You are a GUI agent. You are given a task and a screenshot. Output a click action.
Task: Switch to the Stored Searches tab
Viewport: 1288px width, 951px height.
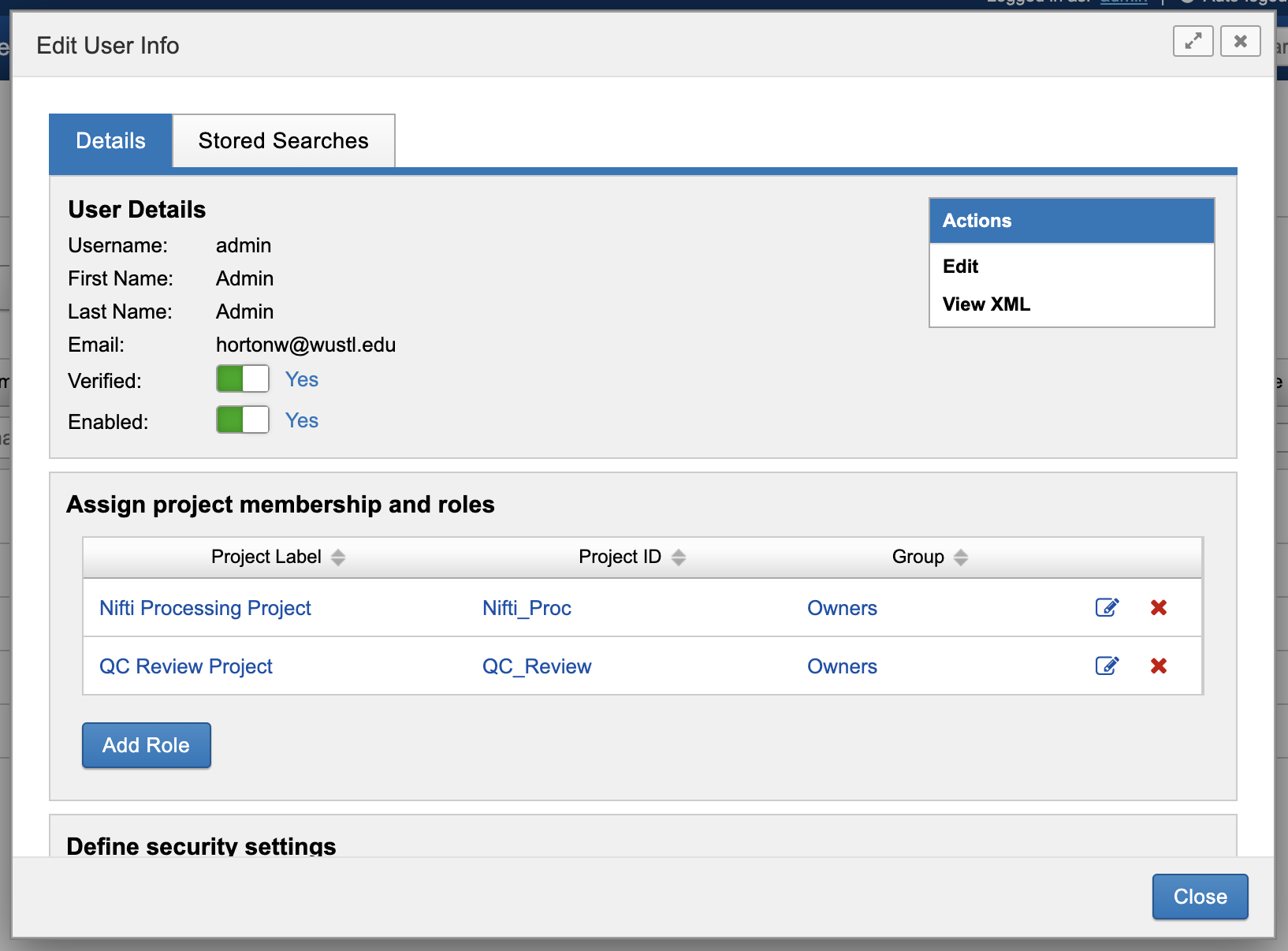click(283, 141)
